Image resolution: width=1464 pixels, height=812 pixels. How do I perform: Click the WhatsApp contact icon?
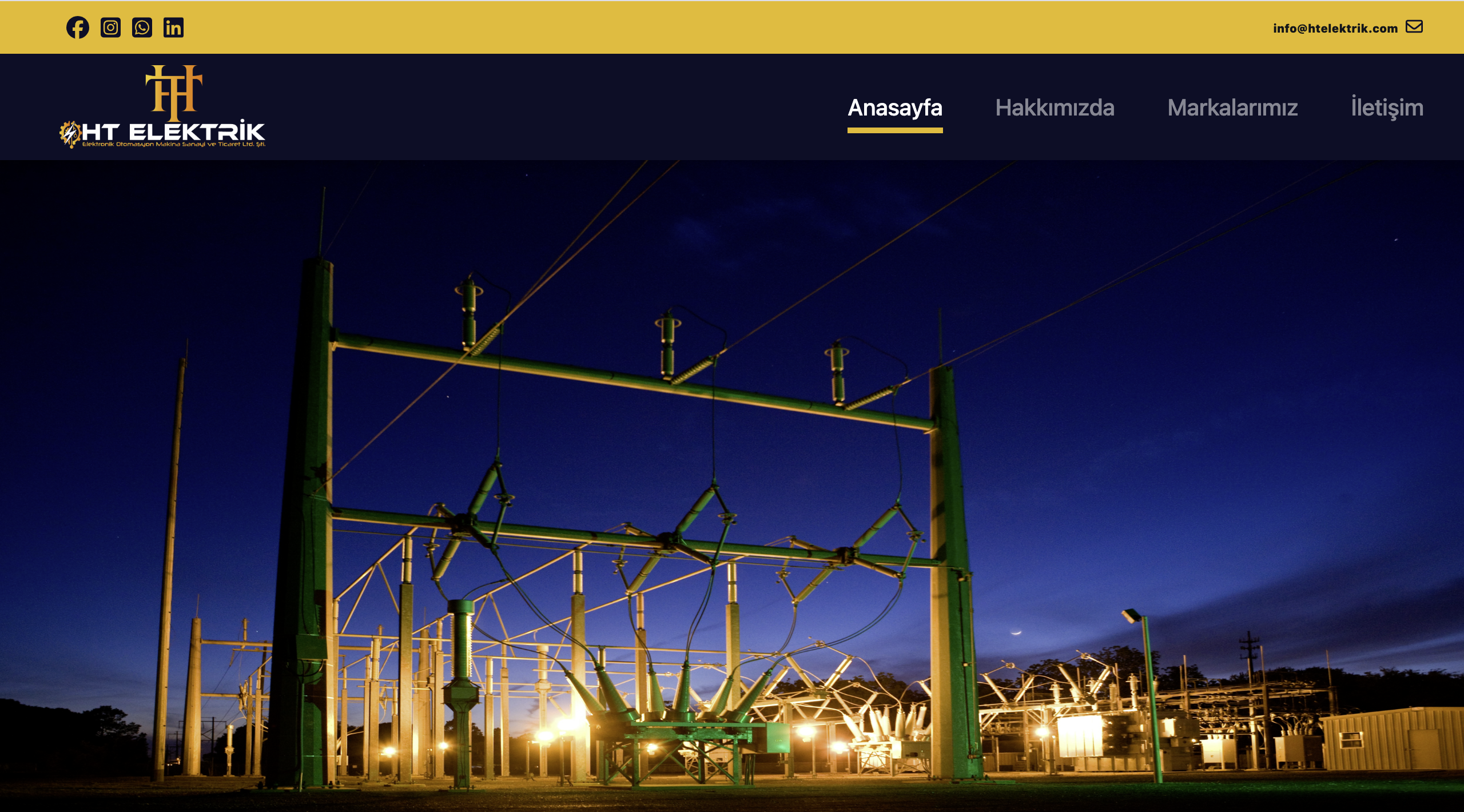click(142, 27)
